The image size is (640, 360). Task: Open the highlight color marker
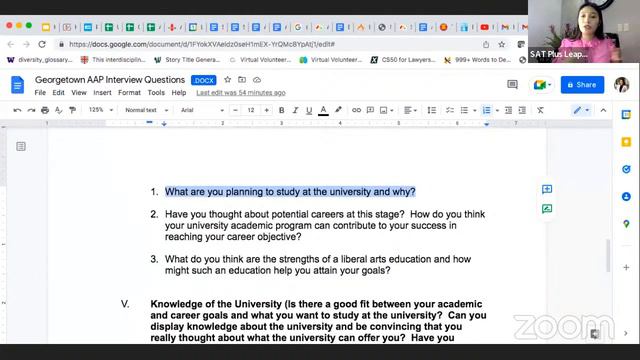pyautogui.click(x=338, y=110)
